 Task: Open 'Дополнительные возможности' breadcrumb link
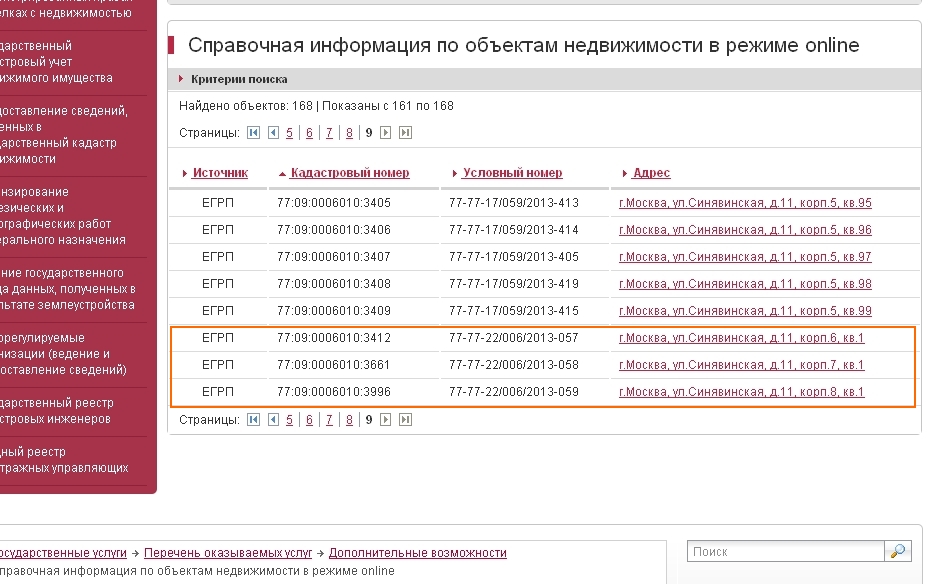coord(417,552)
